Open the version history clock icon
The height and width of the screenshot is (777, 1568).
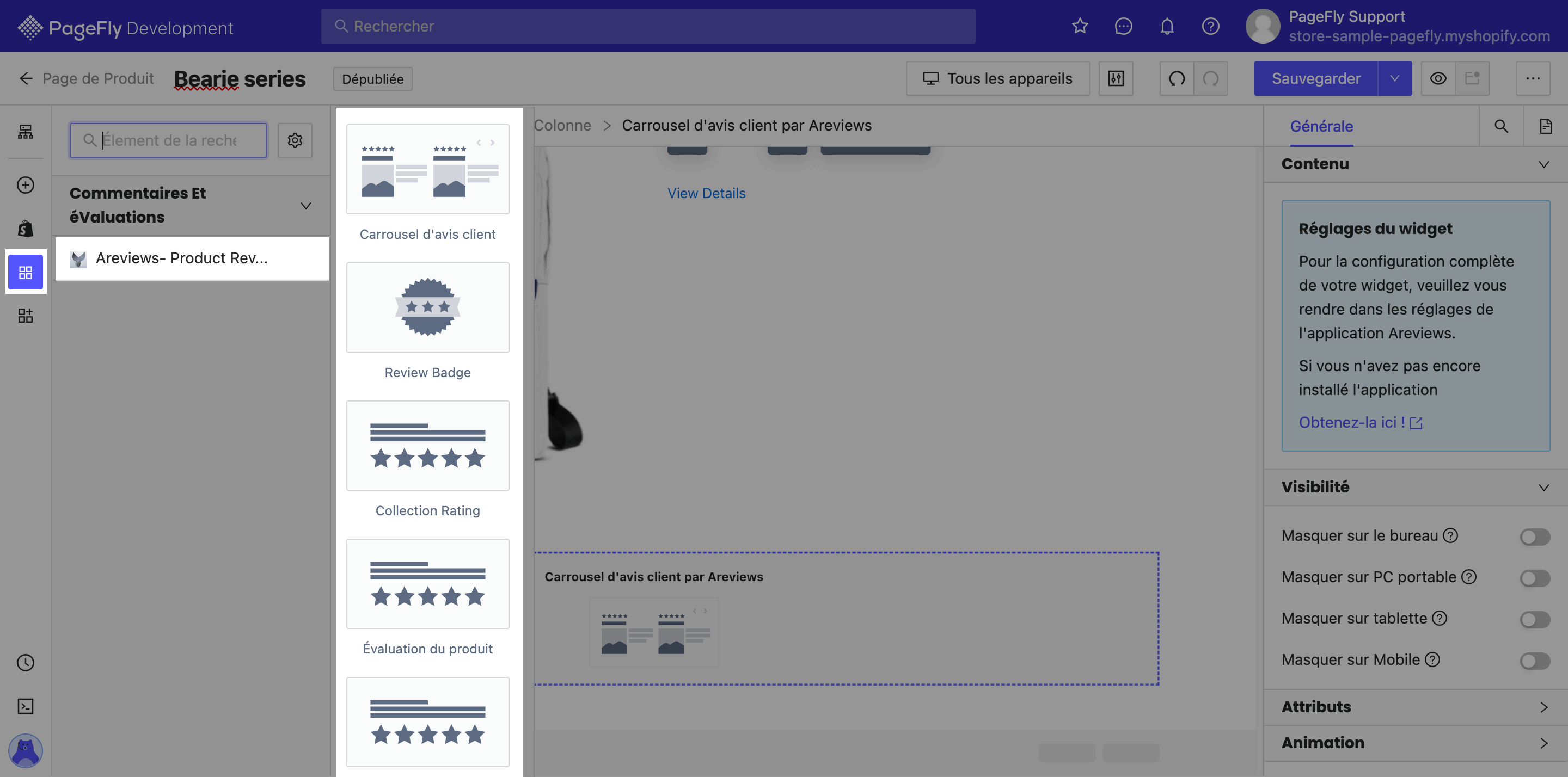(26, 663)
